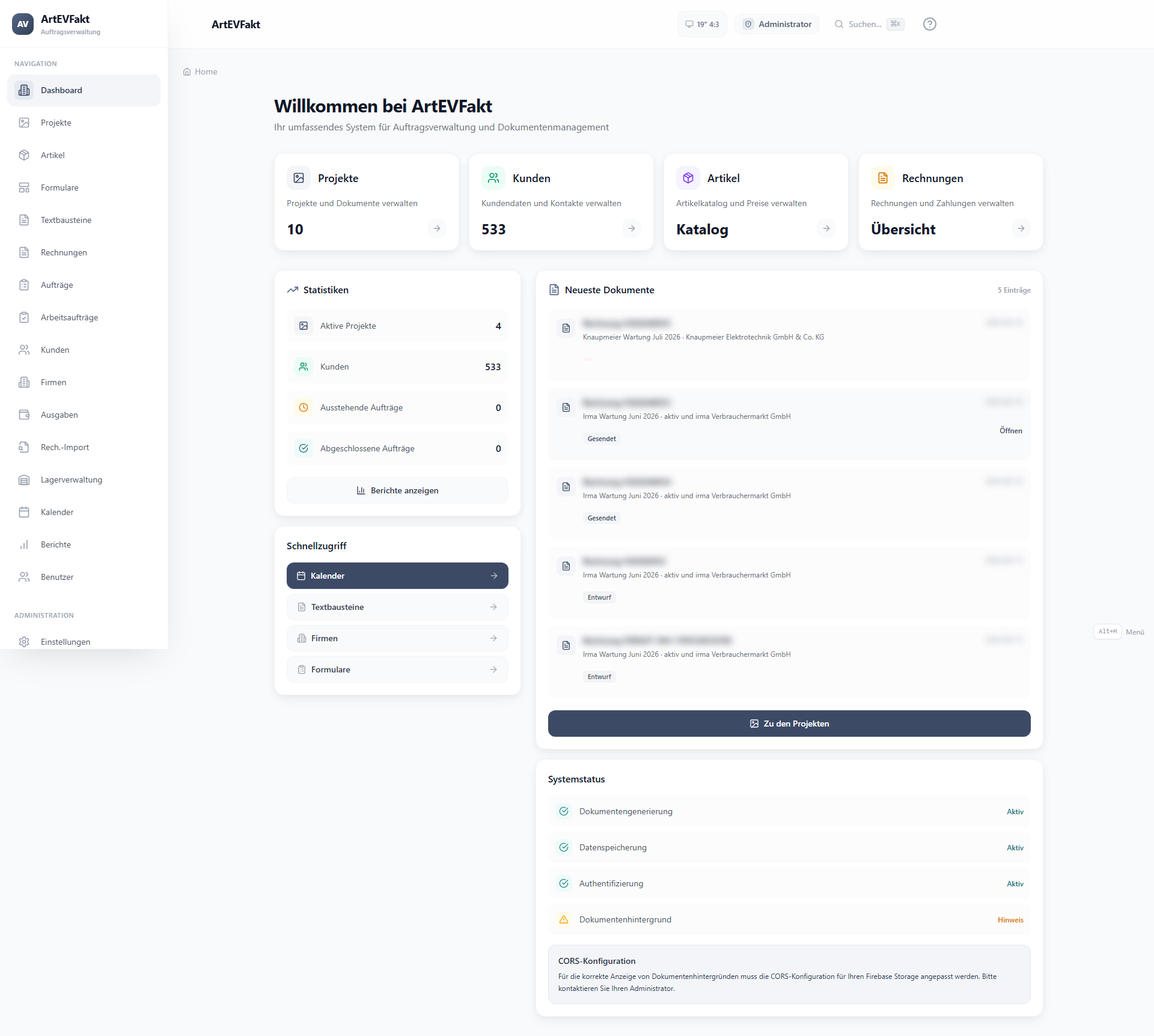Viewport: 1154px width, 1036px height.
Task: Open Kalender quick access button
Action: point(397,576)
